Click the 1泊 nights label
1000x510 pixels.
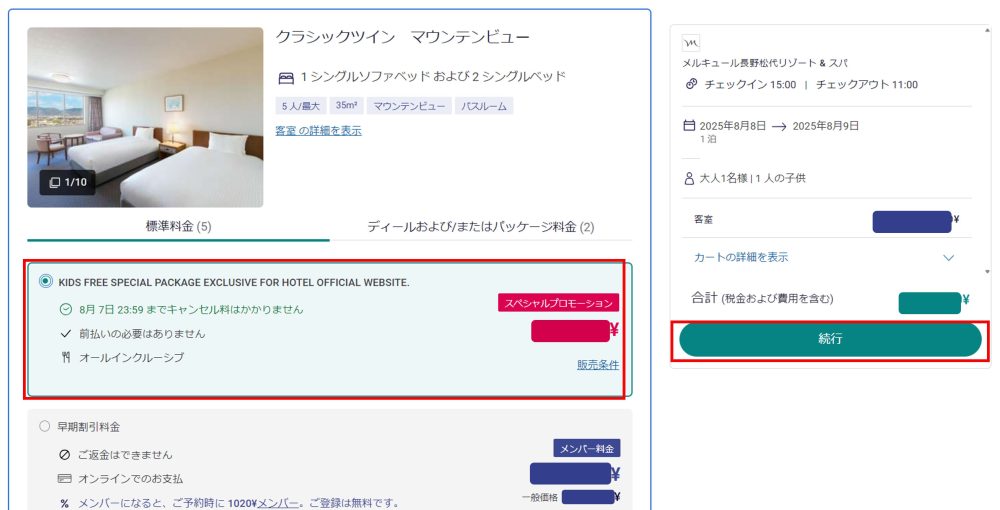(x=707, y=139)
